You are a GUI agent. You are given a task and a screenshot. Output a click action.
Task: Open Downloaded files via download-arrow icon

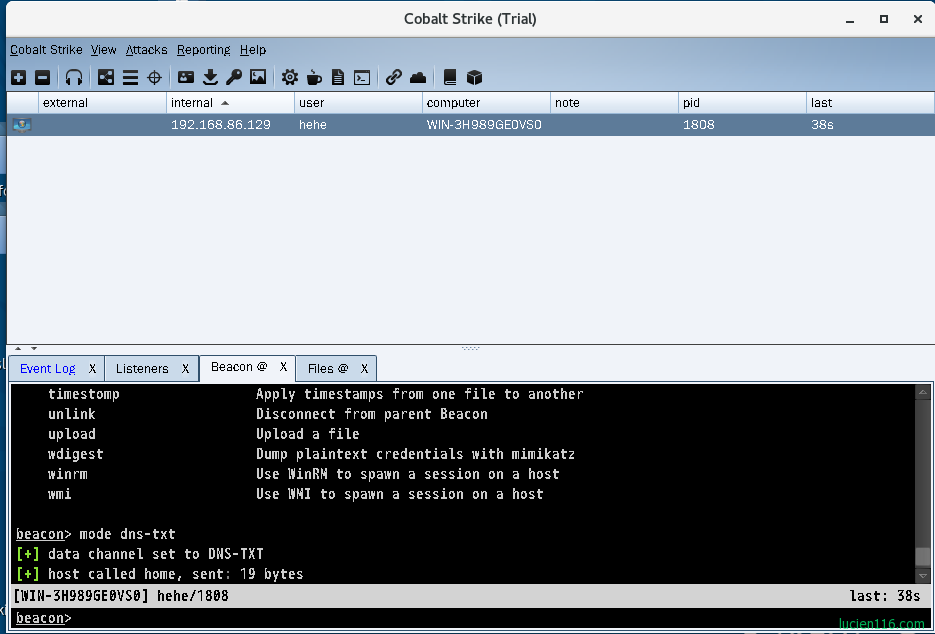coord(210,77)
